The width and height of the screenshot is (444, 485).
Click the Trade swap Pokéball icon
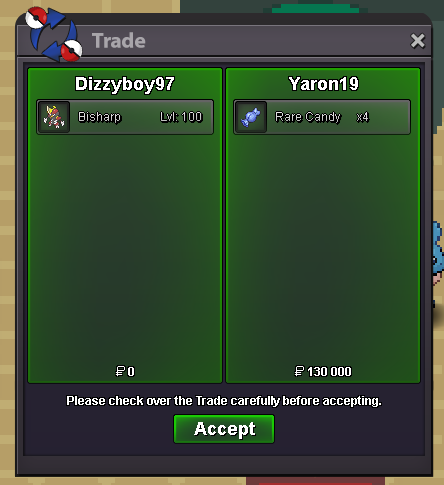coord(54,35)
